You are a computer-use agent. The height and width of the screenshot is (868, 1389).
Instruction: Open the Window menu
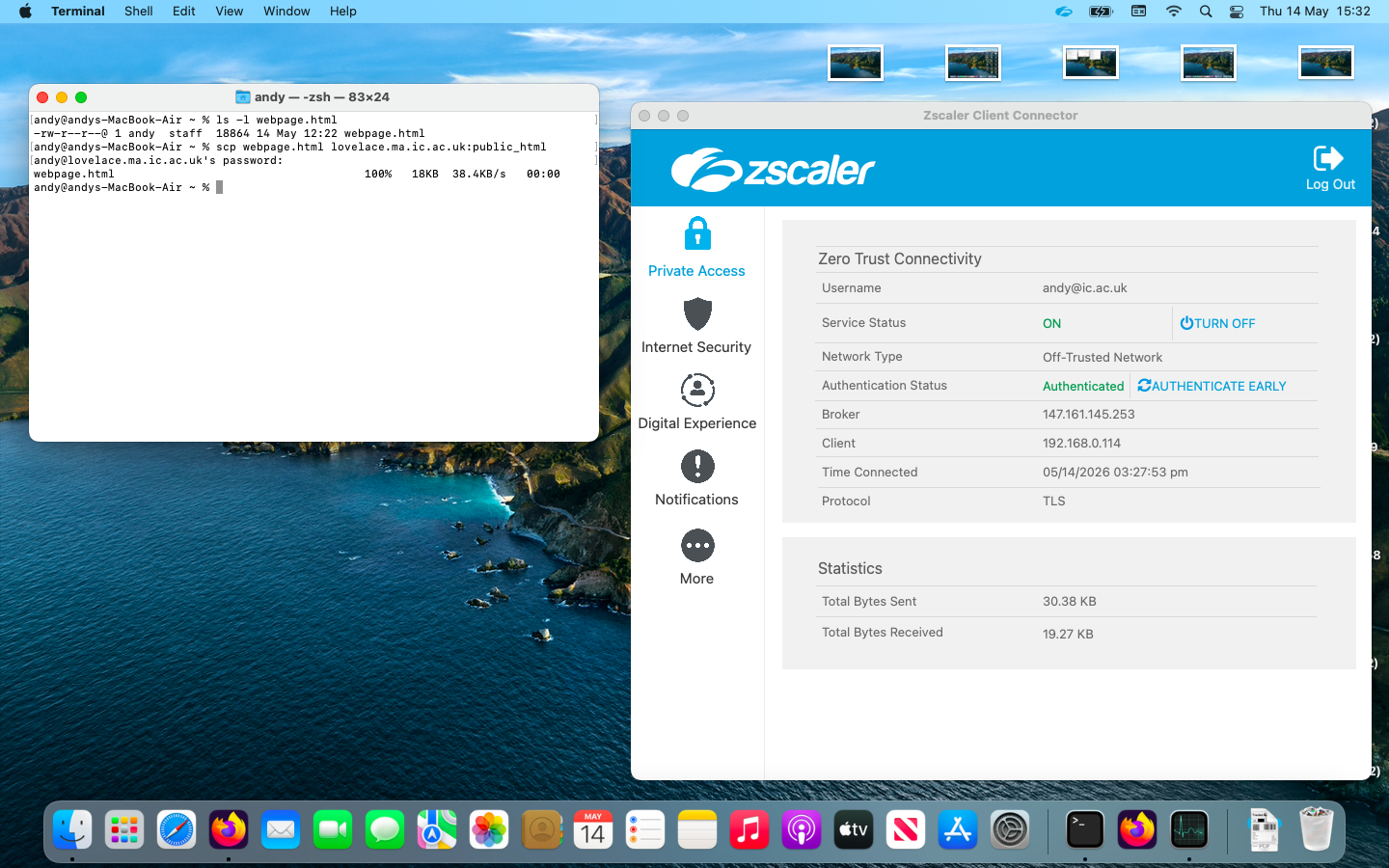(x=286, y=12)
